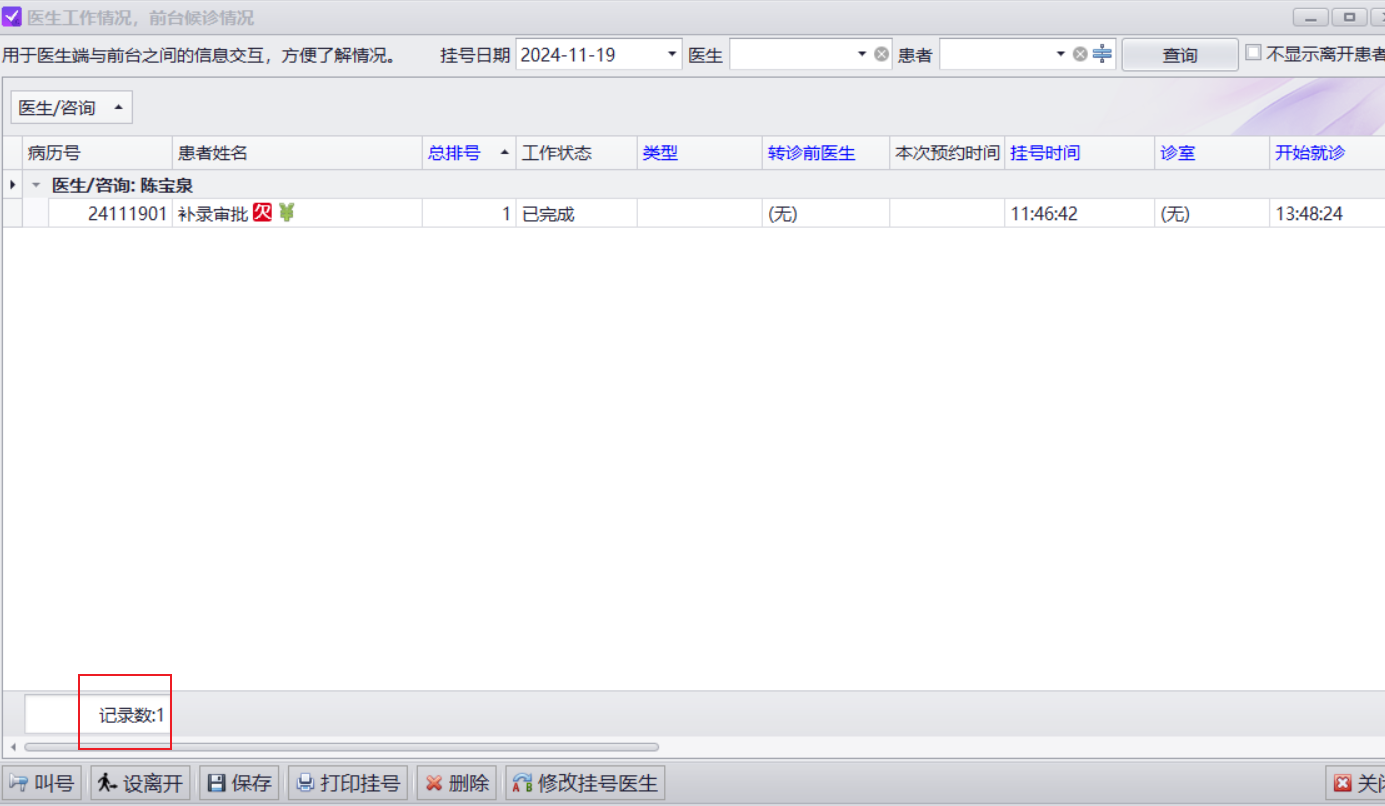
Task: Click the 转诊前医生 (无) cell
Action: pyautogui.click(x=826, y=213)
